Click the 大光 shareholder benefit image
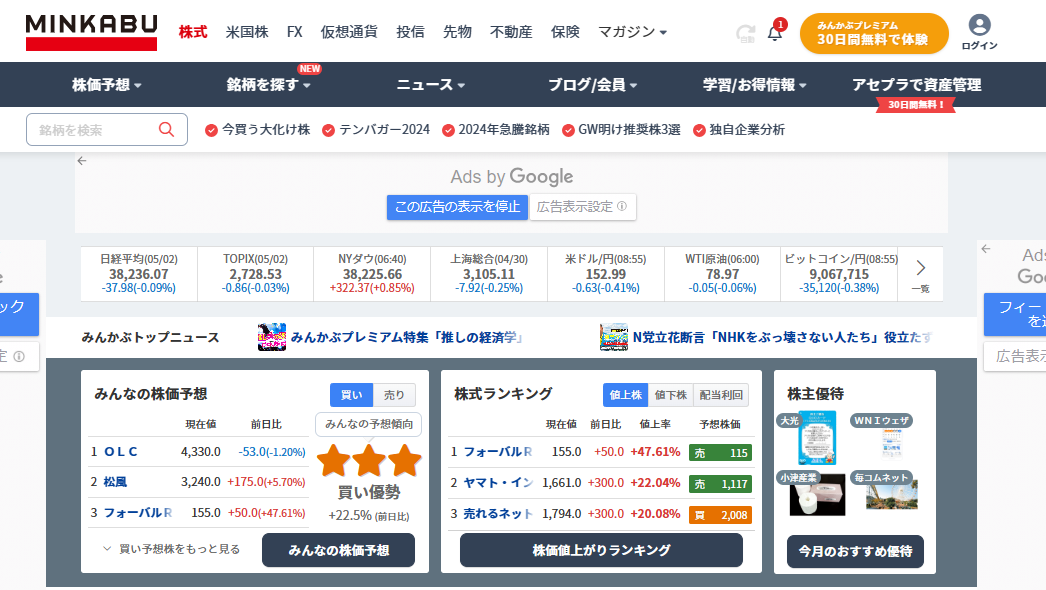Image resolution: width=1046 pixels, height=590 pixels. pyautogui.click(x=817, y=438)
